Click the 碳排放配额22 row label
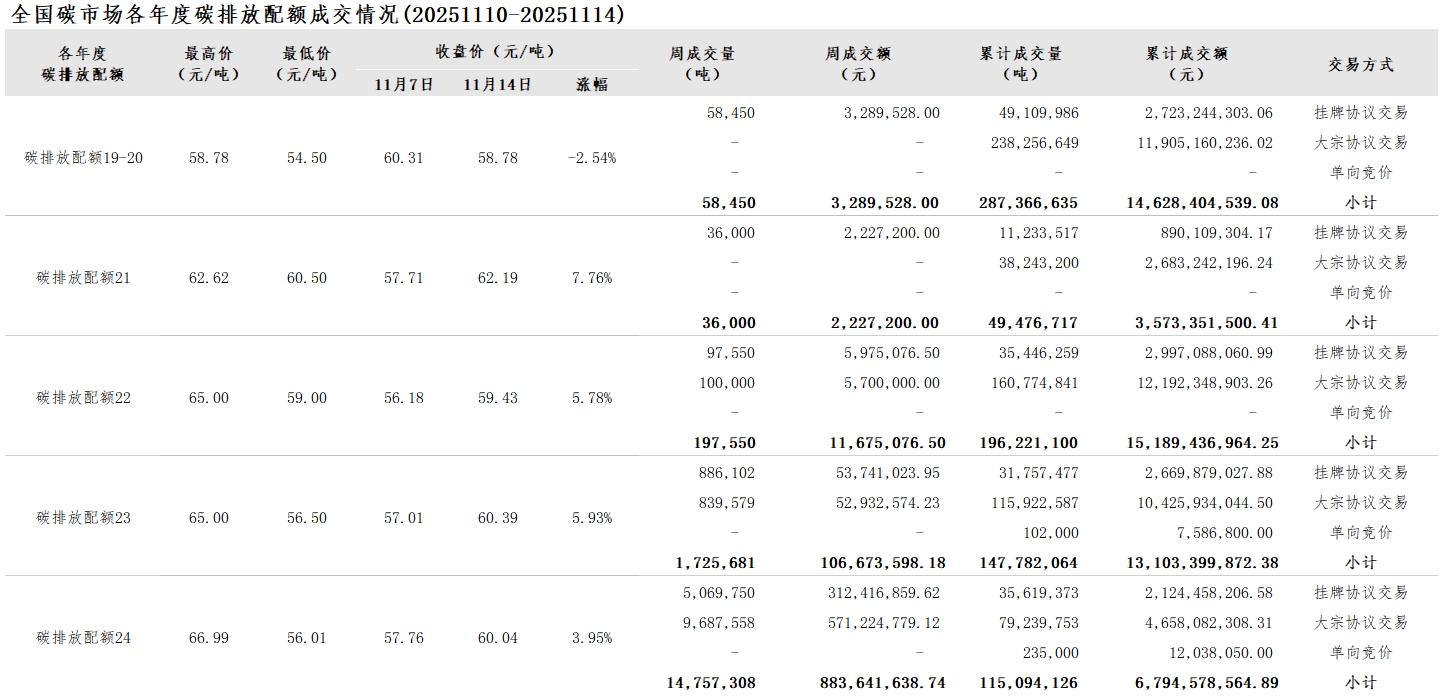This screenshot has height=696, width=1444. coord(84,398)
